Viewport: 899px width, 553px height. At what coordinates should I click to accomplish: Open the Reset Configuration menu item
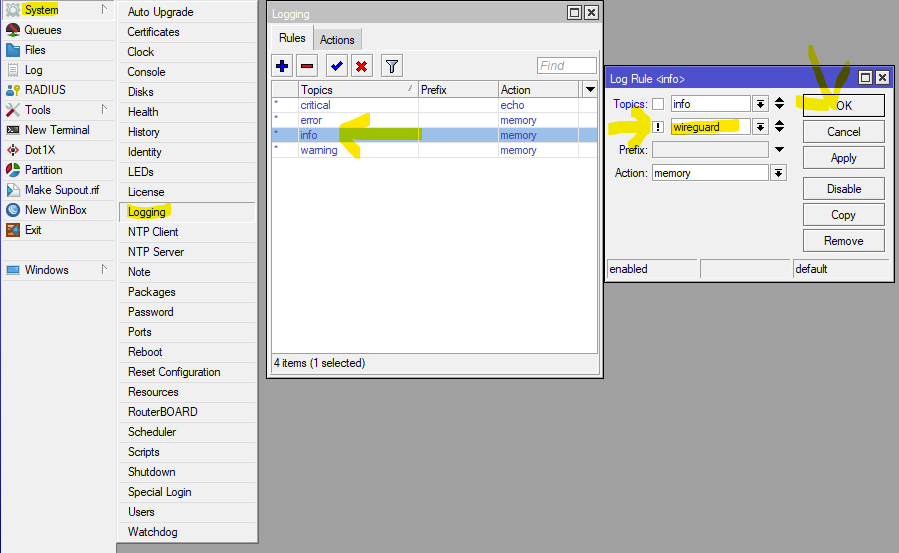tap(187, 372)
